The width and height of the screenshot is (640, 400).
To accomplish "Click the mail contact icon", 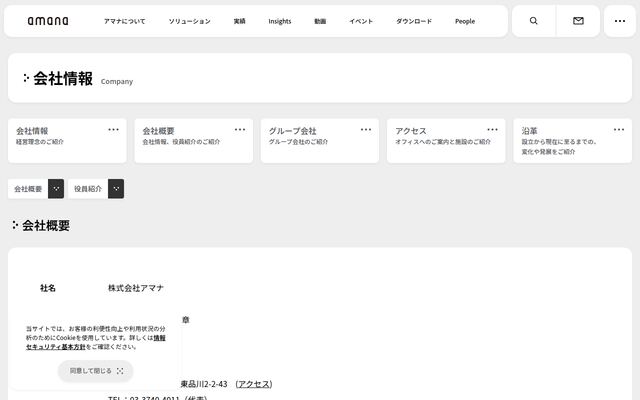I will 578,21.
